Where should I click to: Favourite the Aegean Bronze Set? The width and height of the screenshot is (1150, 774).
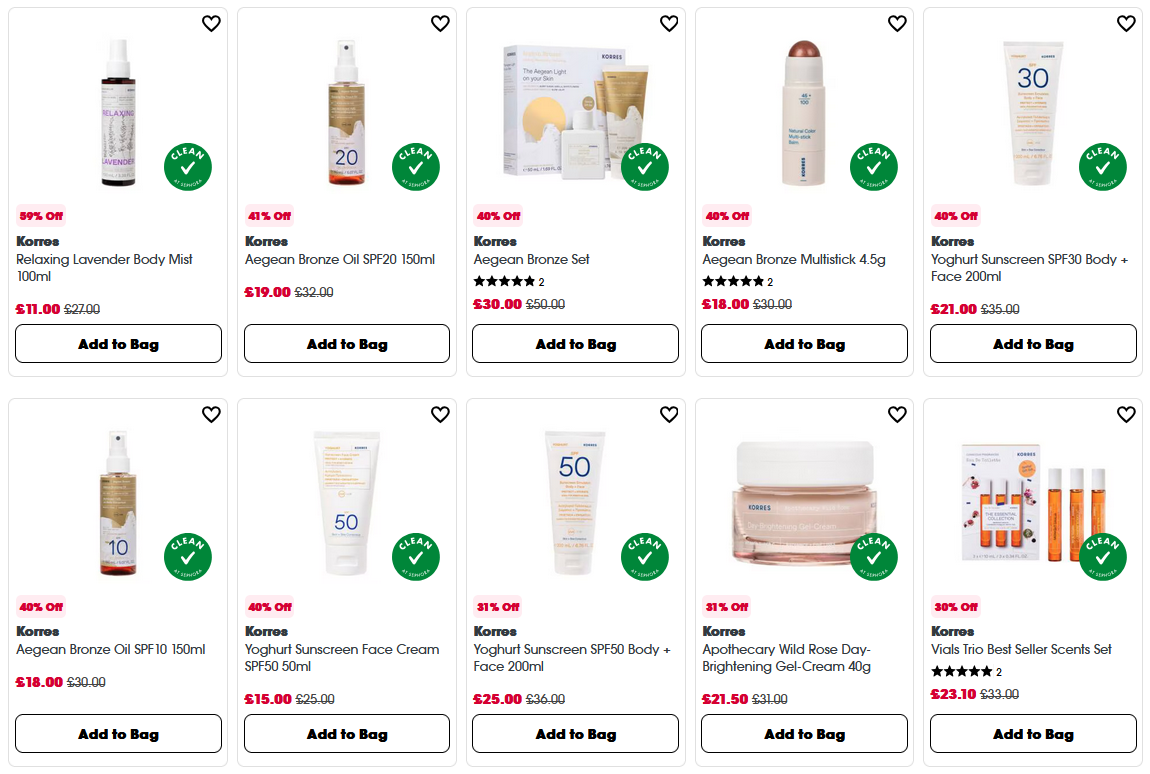point(669,22)
